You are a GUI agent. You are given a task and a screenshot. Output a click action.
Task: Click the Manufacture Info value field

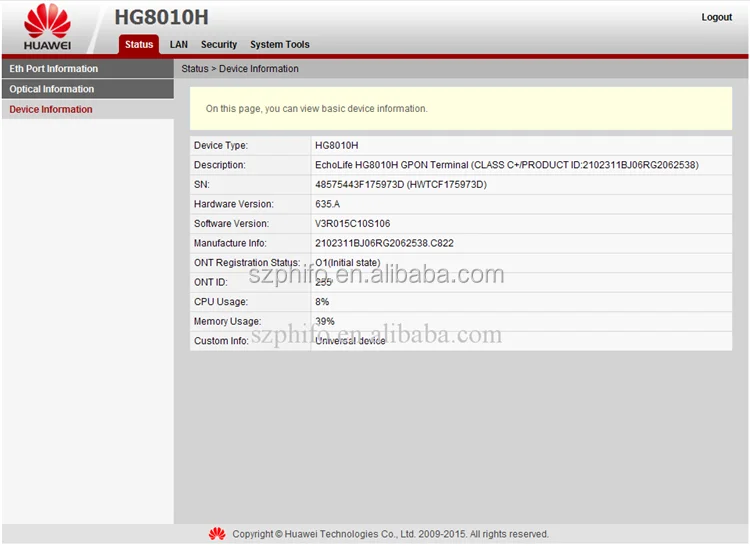pos(383,243)
